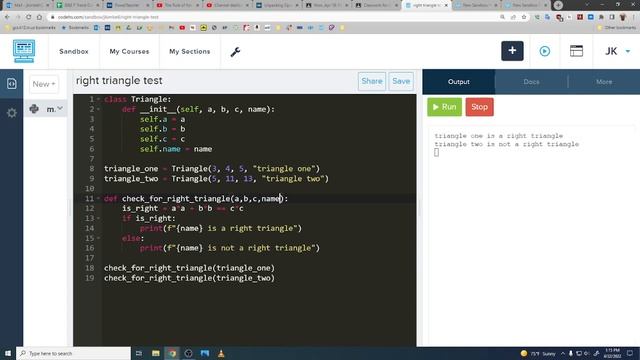Go to Sandbox page
640x360 pixels.
pyautogui.click(x=74, y=51)
